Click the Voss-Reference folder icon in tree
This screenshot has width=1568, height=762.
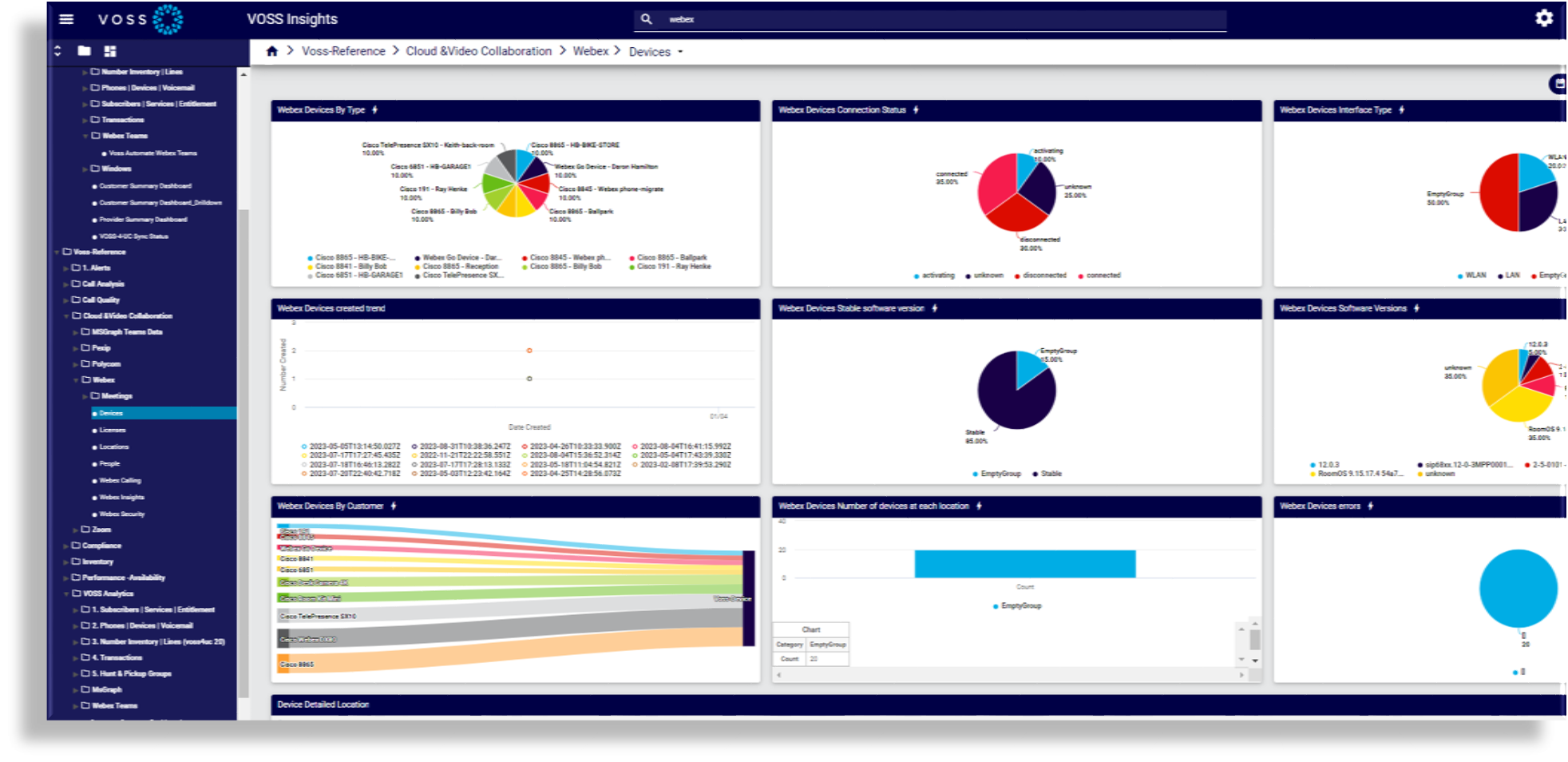[x=67, y=252]
